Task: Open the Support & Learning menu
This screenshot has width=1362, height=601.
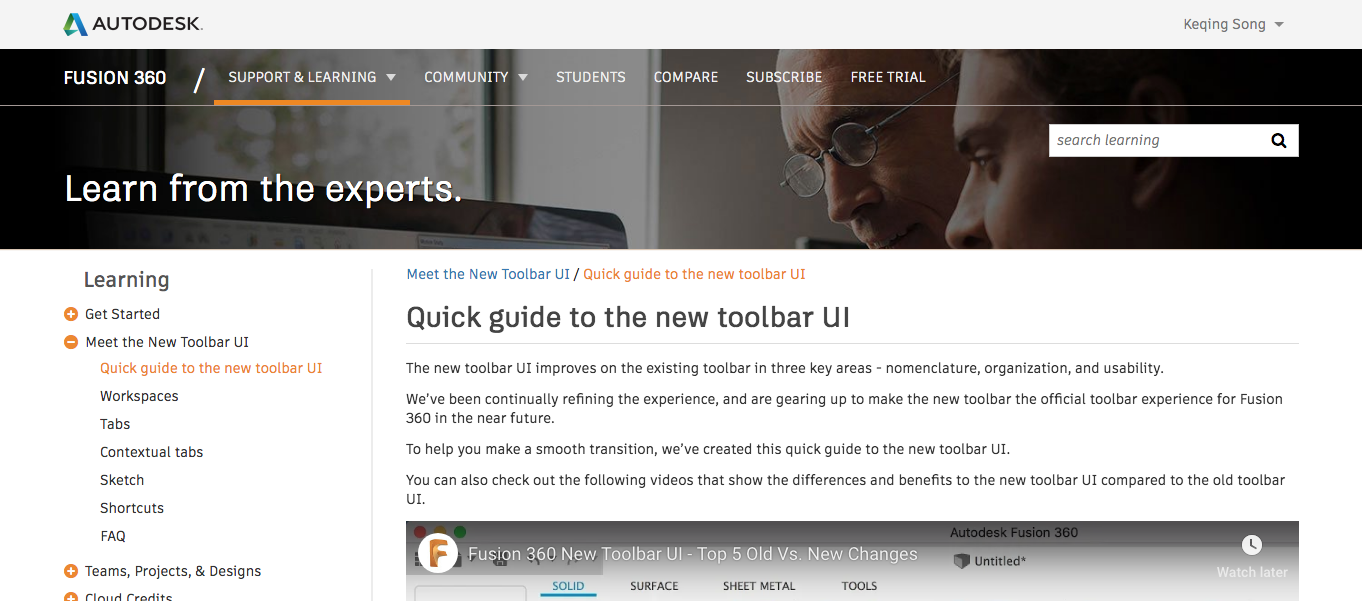Action: (x=312, y=77)
